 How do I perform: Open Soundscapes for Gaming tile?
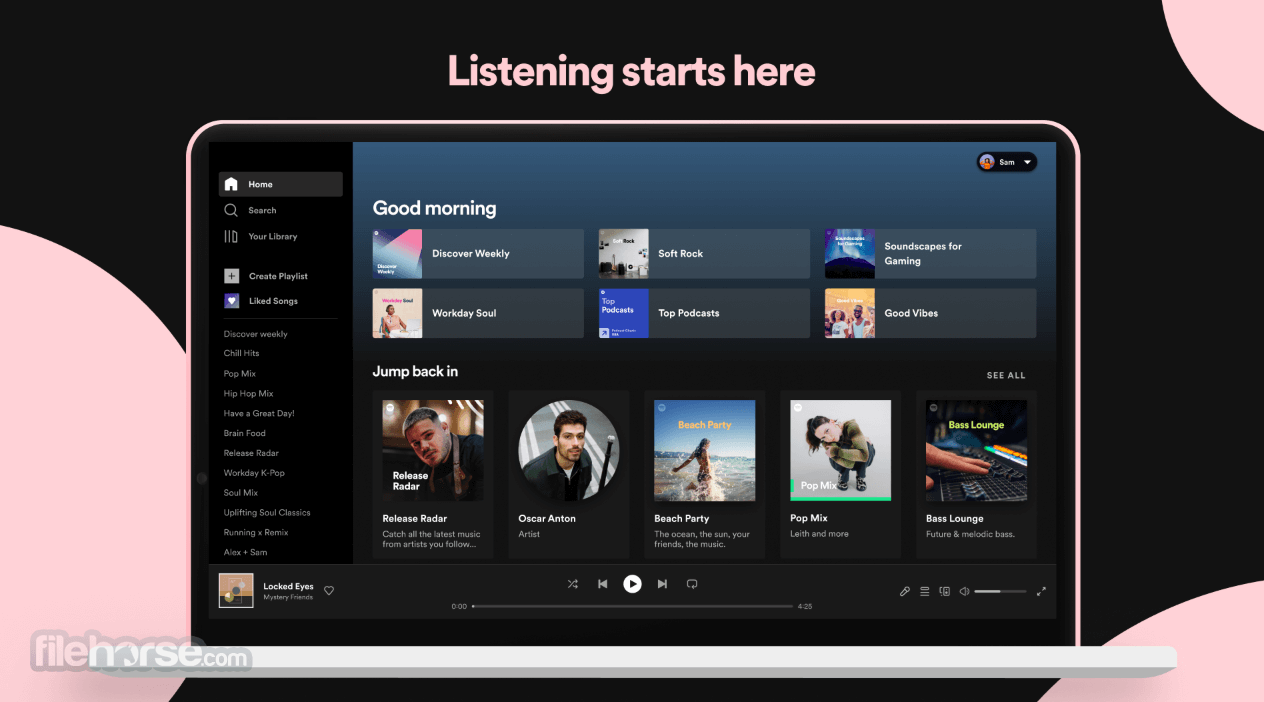pyautogui.click(x=930, y=254)
